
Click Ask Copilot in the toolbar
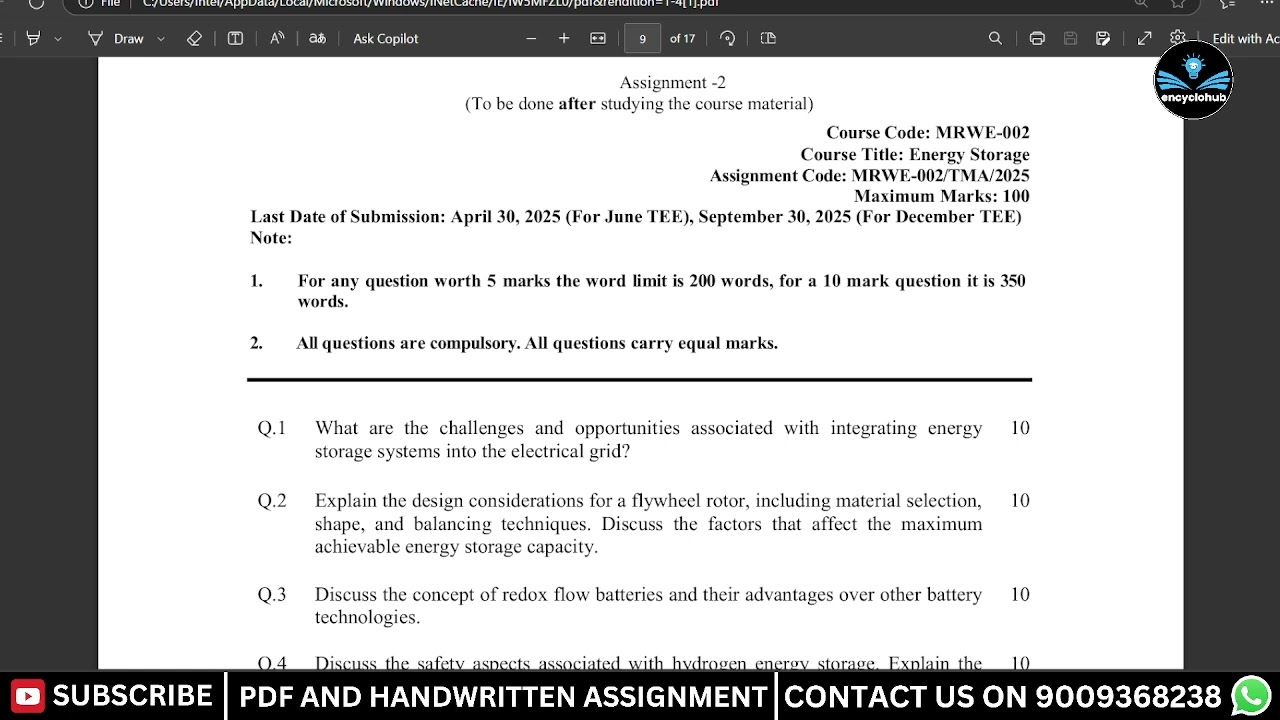(386, 38)
